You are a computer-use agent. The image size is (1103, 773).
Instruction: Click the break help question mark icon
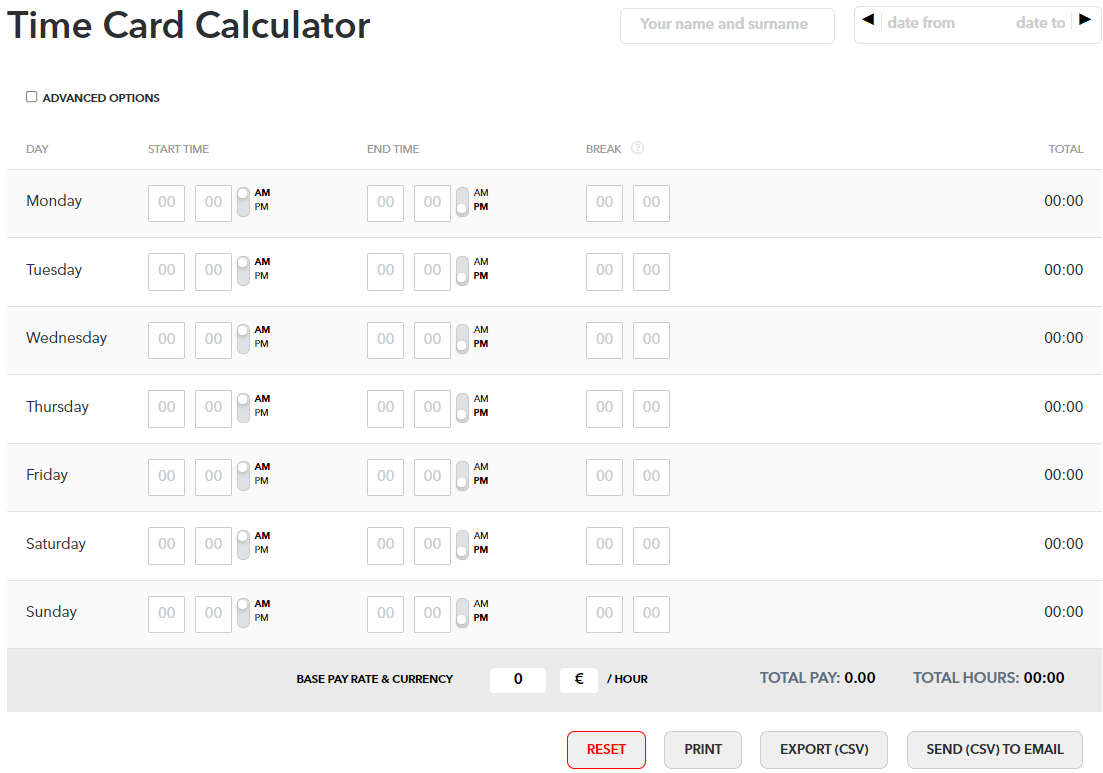tap(638, 148)
